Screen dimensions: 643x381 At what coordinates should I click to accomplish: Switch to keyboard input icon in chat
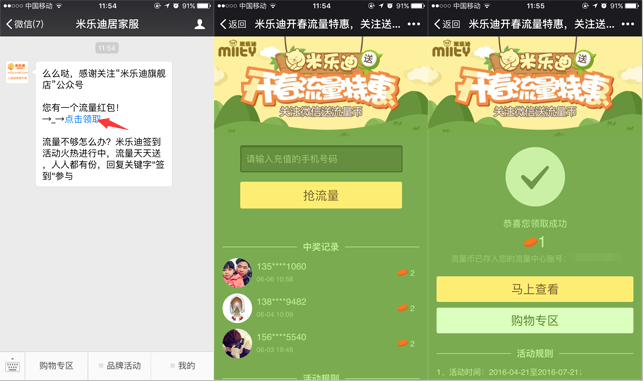coord(12,365)
